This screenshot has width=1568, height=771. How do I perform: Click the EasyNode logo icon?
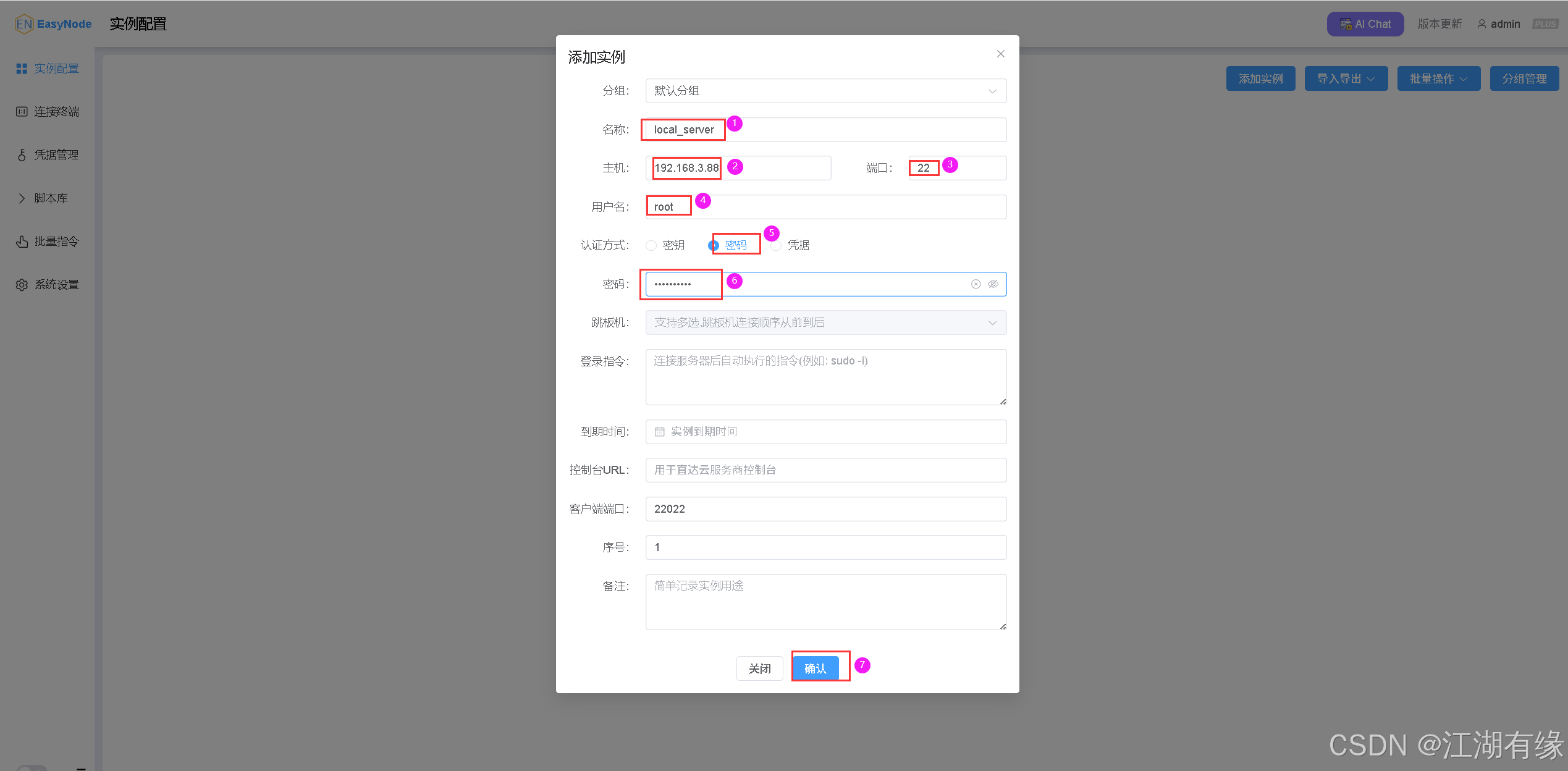tap(23, 24)
